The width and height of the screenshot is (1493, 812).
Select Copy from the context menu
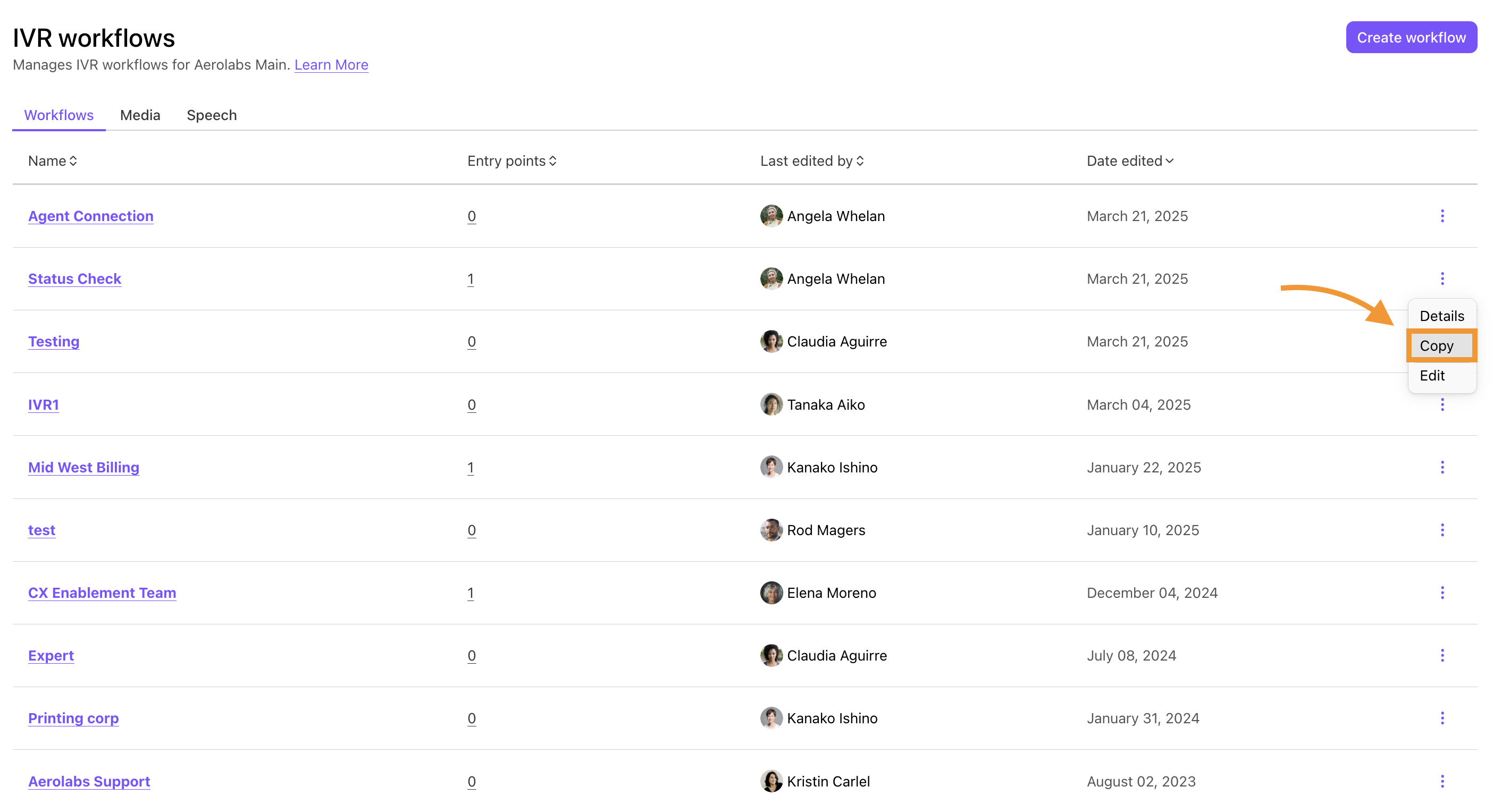point(1441,346)
